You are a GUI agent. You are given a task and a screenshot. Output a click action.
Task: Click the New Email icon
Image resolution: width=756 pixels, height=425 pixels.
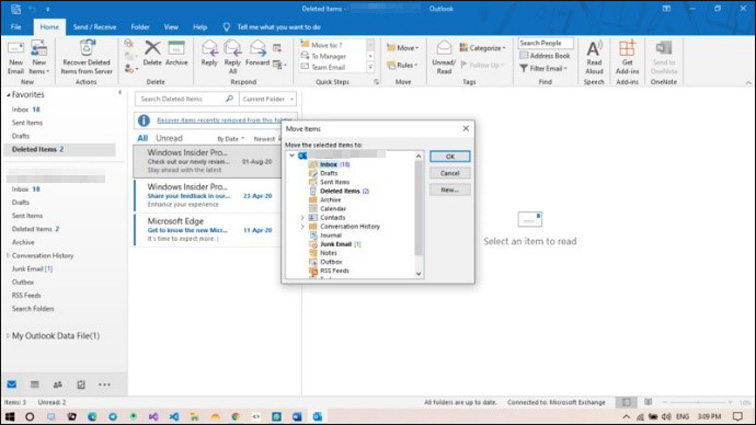tap(15, 57)
